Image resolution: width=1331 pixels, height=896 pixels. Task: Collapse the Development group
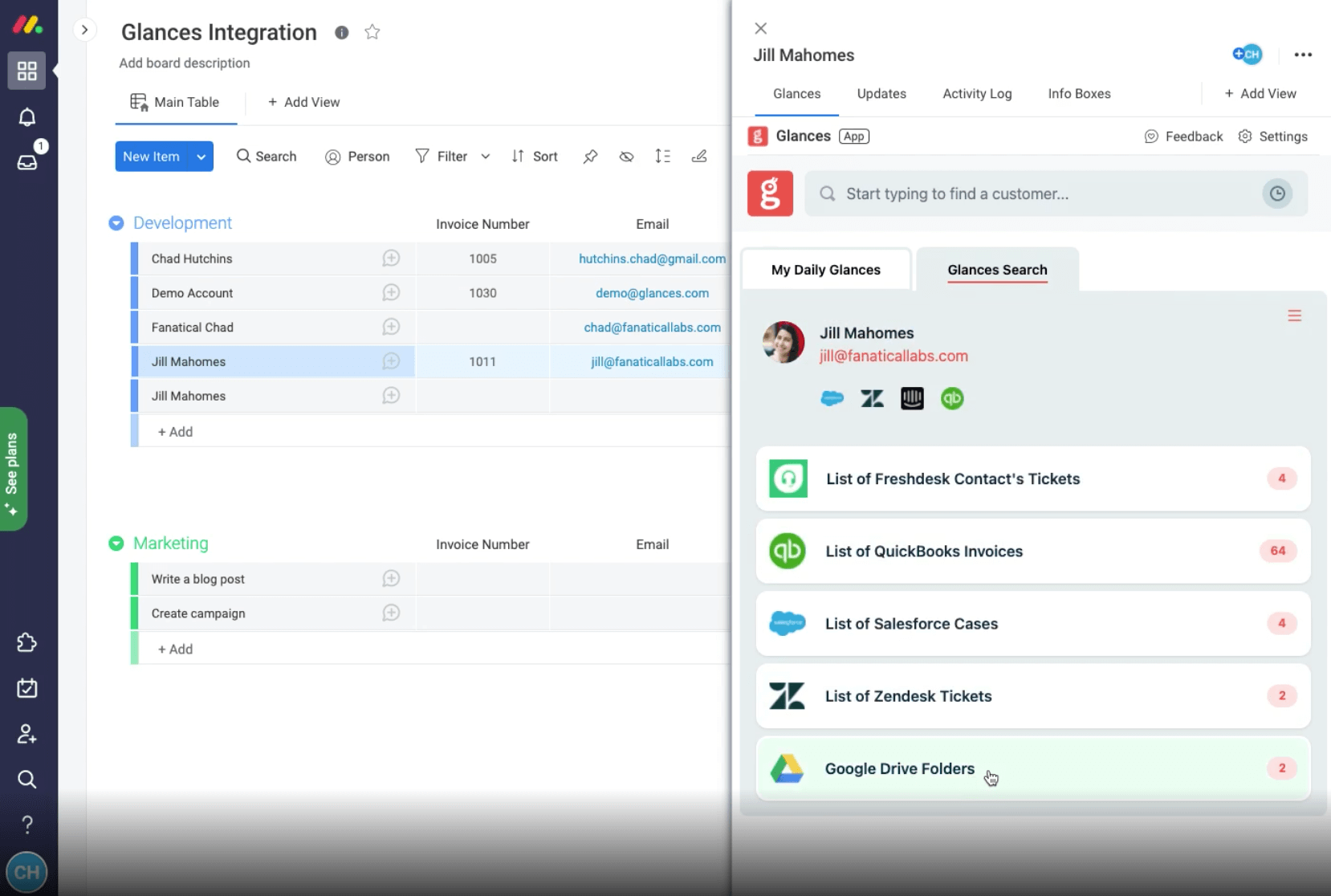[116, 223]
